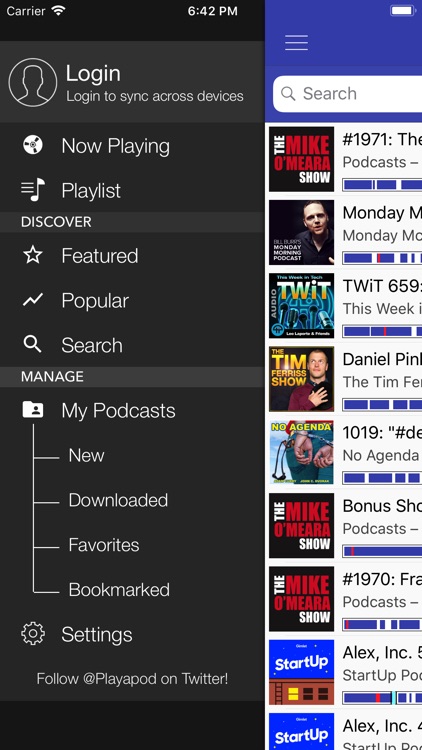Open Bill Burr Monday Morning Podcast thumbnail
422x750 pixels.
coord(301,232)
